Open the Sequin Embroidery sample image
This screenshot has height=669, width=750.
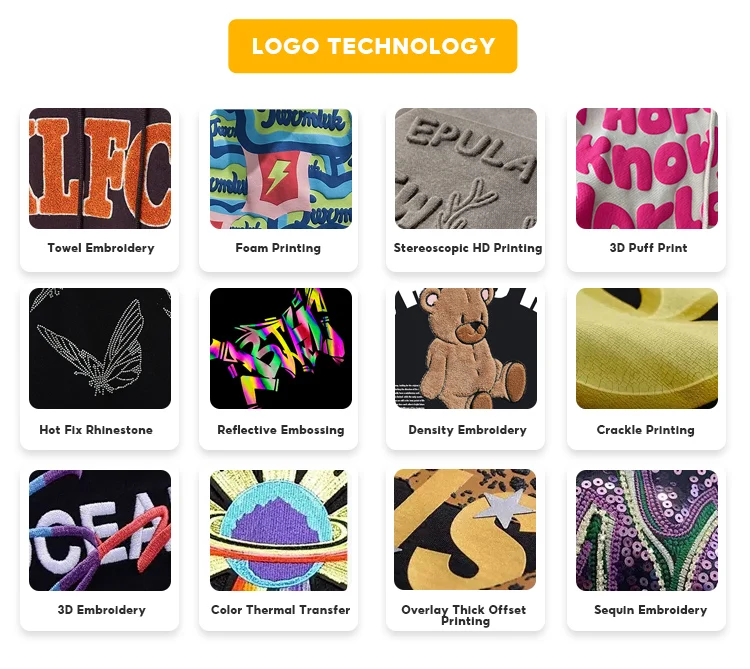(x=647, y=530)
